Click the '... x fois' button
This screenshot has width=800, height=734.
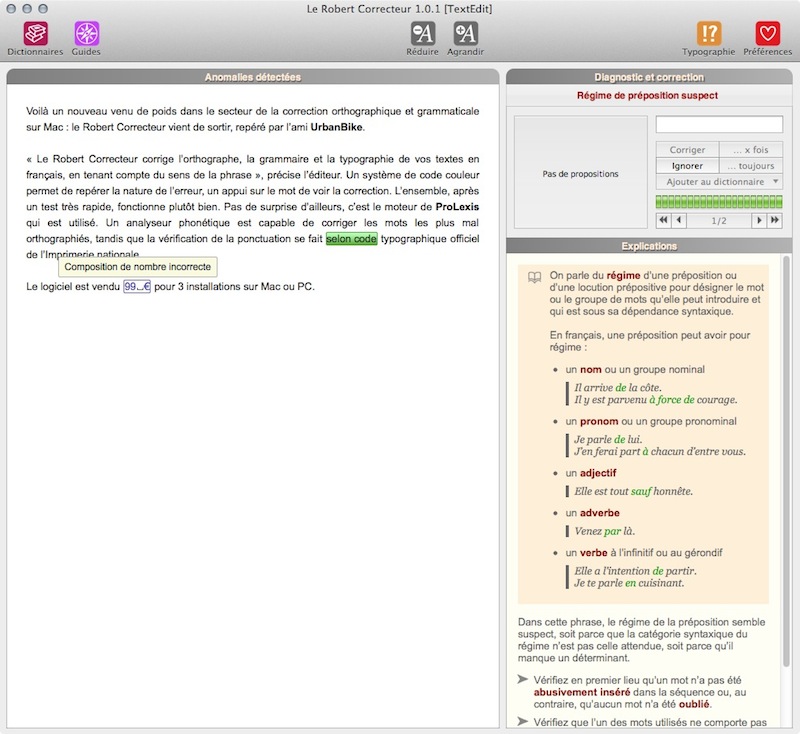click(751, 149)
